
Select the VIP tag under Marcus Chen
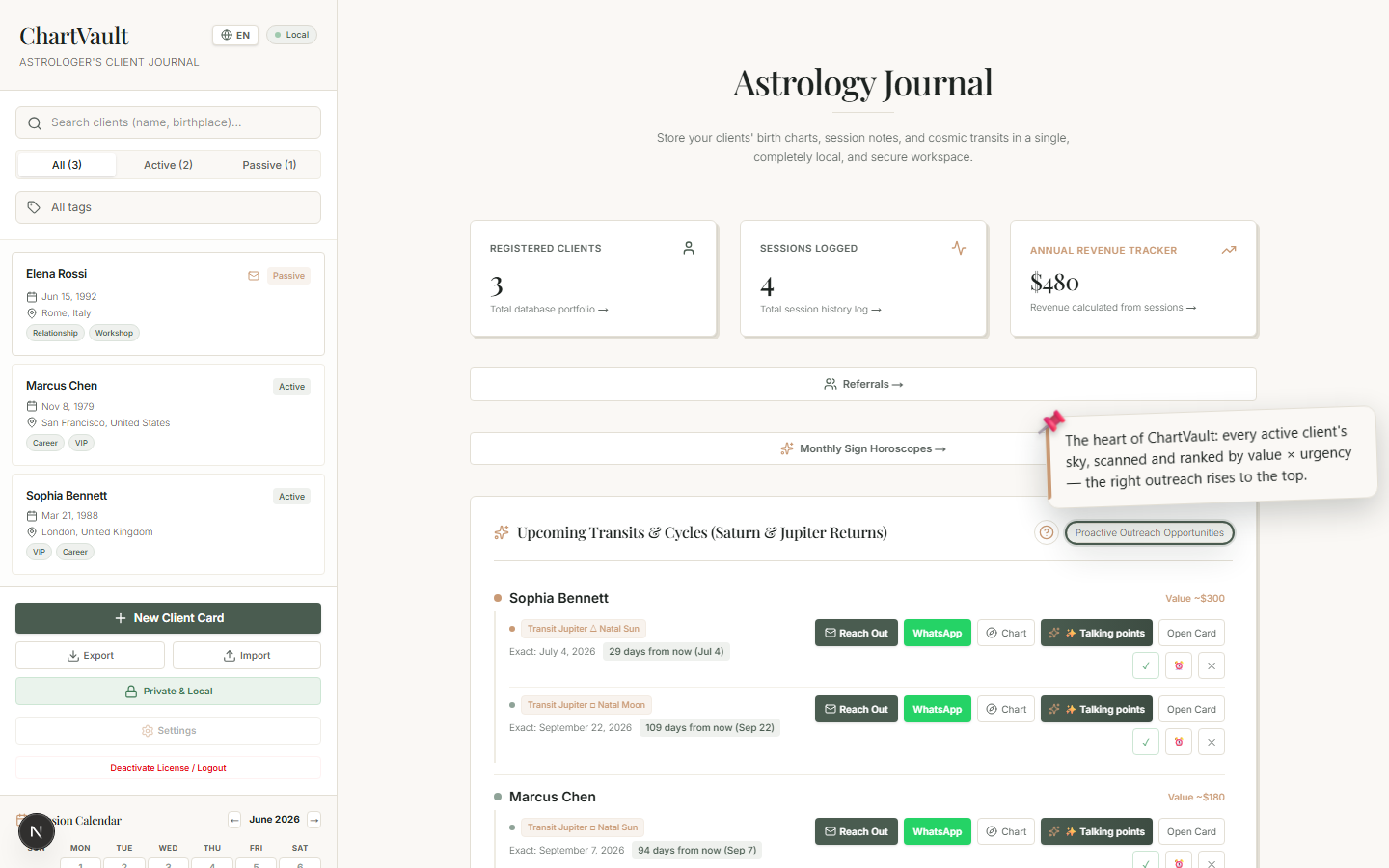[x=81, y=443]
